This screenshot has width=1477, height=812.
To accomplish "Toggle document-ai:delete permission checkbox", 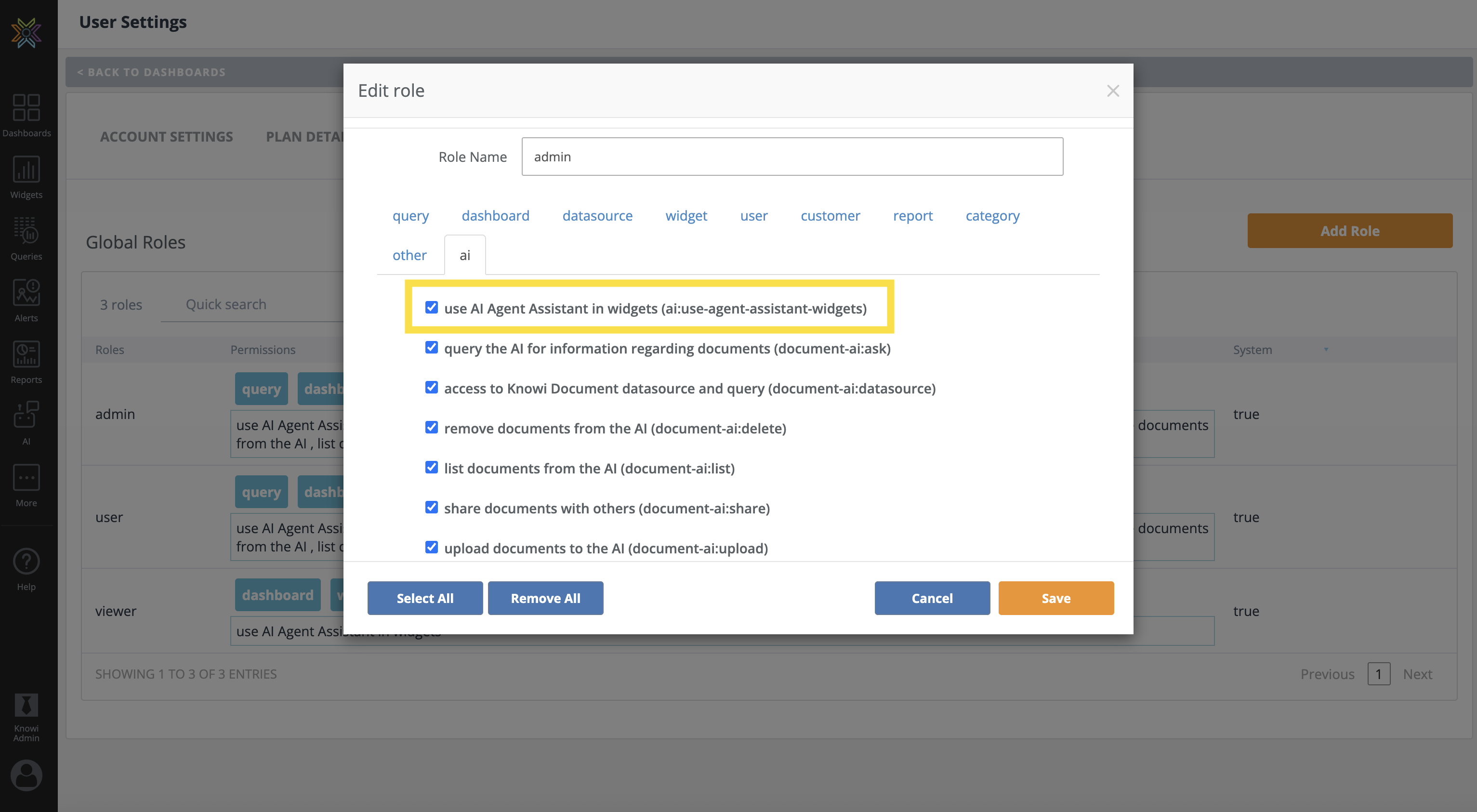I will tap(432, 428).
